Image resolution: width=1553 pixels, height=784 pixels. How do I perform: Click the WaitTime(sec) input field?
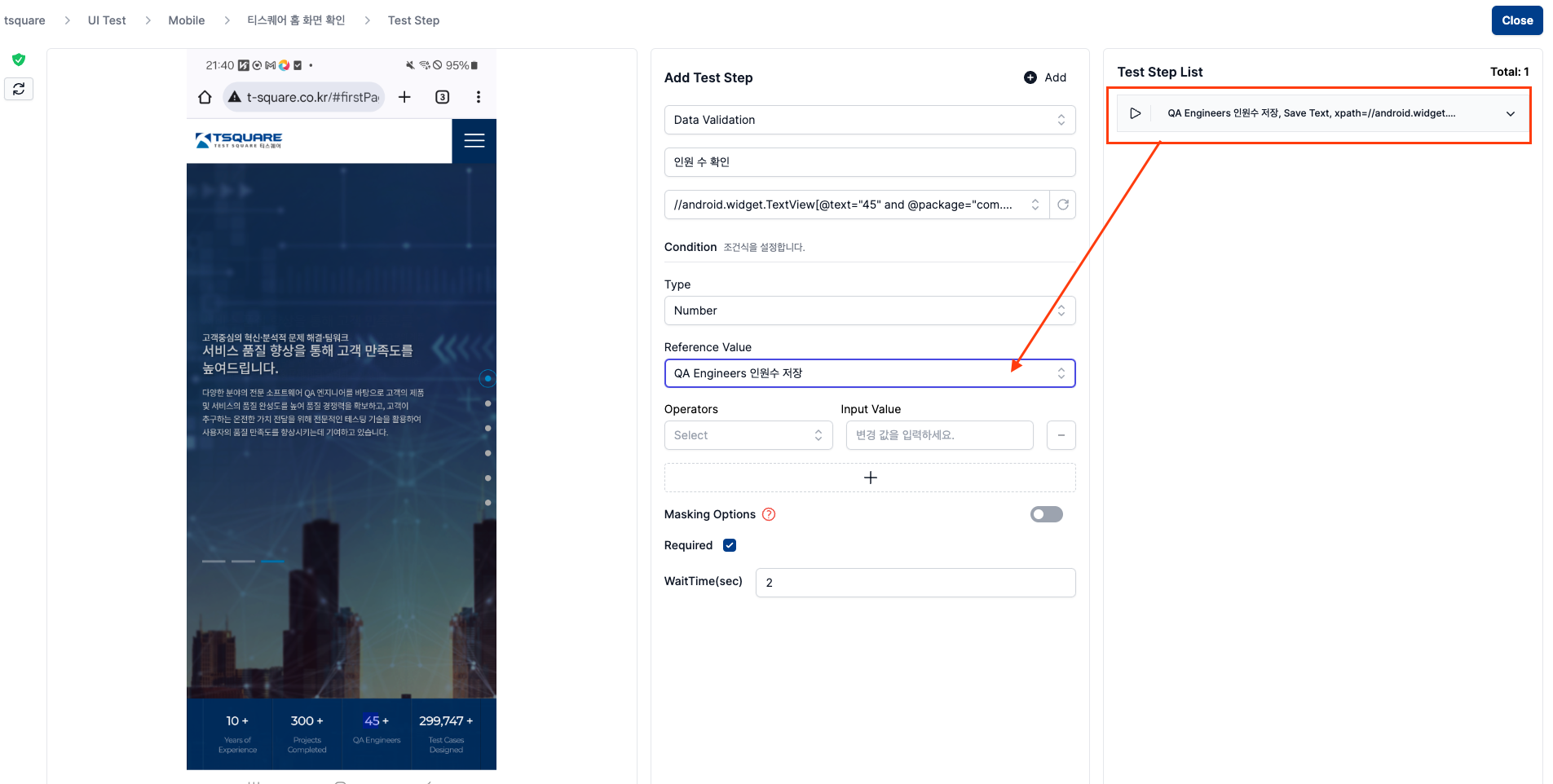pyautogui.click(x=915, y=583)
